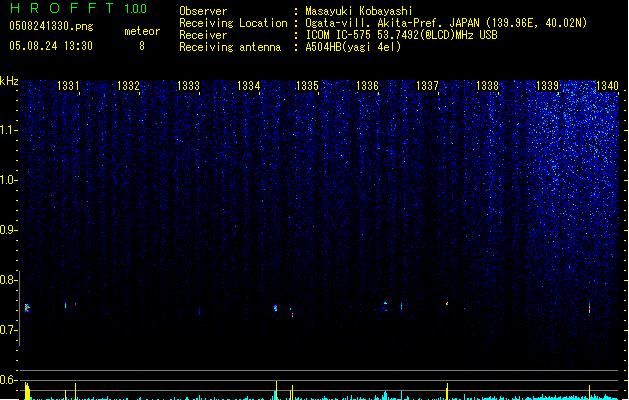
Task: Click the antenna A504HB(yagi 4el) text
Action: click(x=353, y=47)
